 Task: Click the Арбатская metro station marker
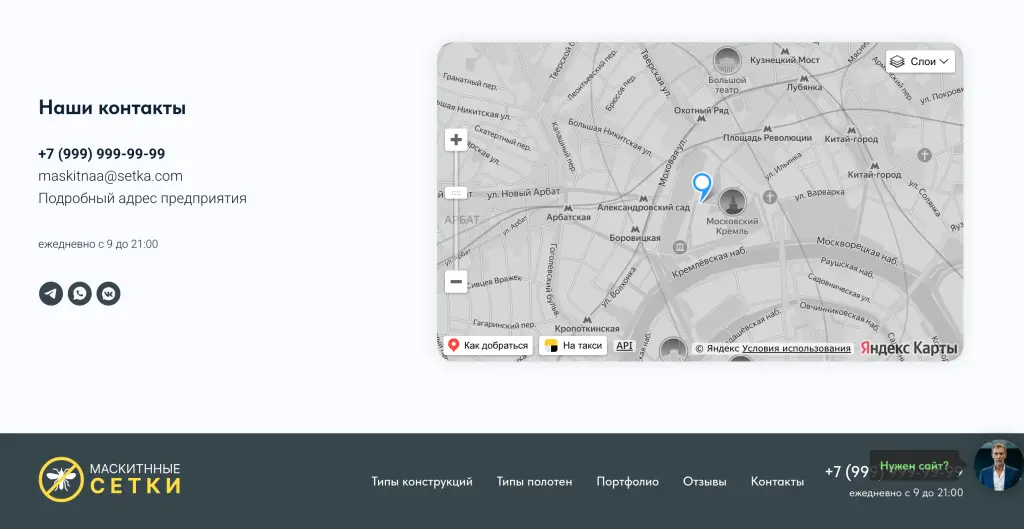click(568, 208)
